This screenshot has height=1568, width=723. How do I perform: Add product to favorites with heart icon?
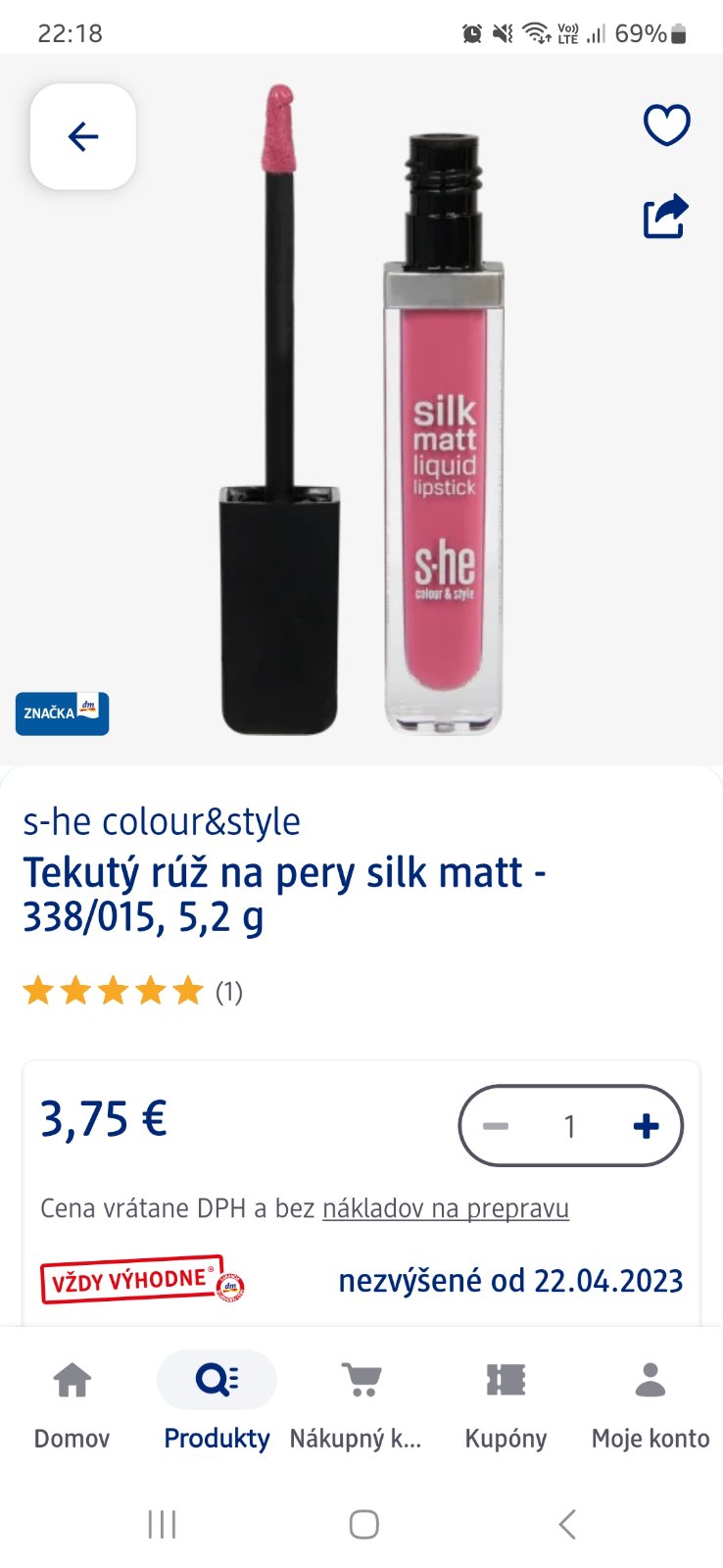(x=666, y=124)
